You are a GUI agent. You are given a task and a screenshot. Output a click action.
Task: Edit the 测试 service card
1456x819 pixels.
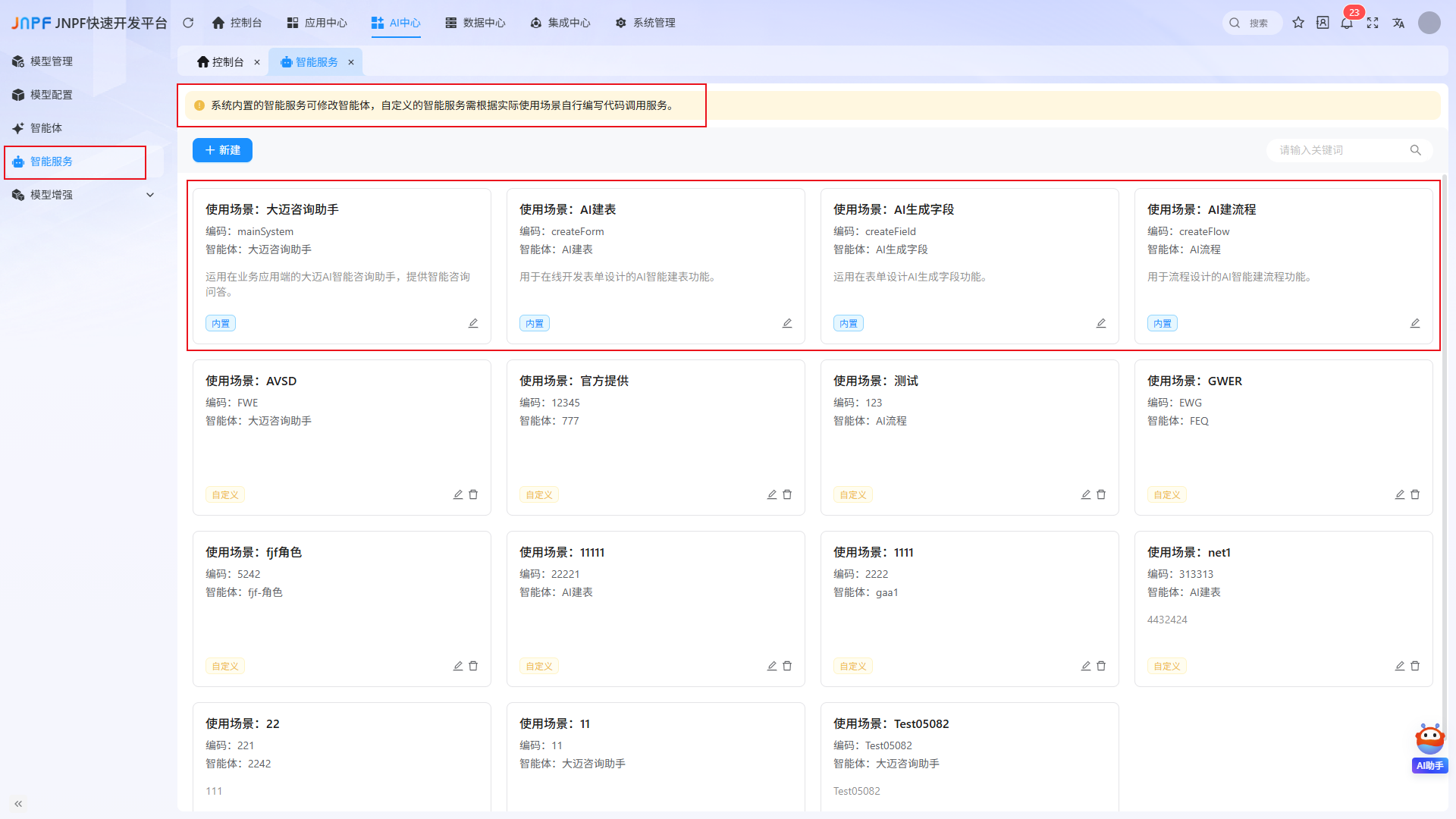click(1086, 494)
